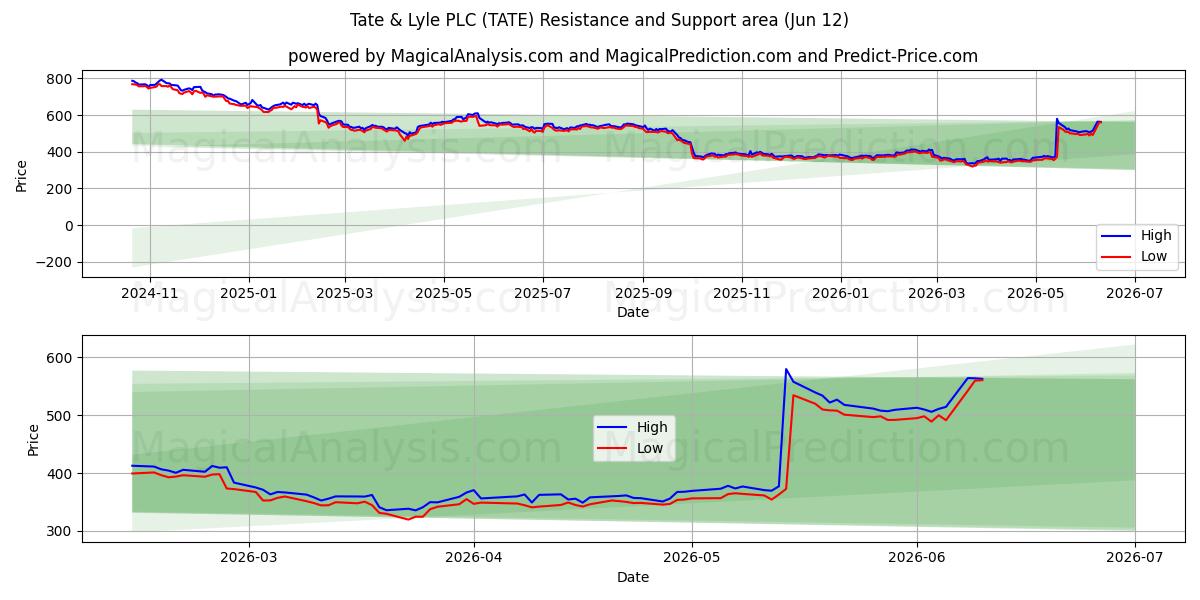1200x600 pixels.
Task: Click the 'Date' axis label under top chart
Action: (x=633, y=313)
